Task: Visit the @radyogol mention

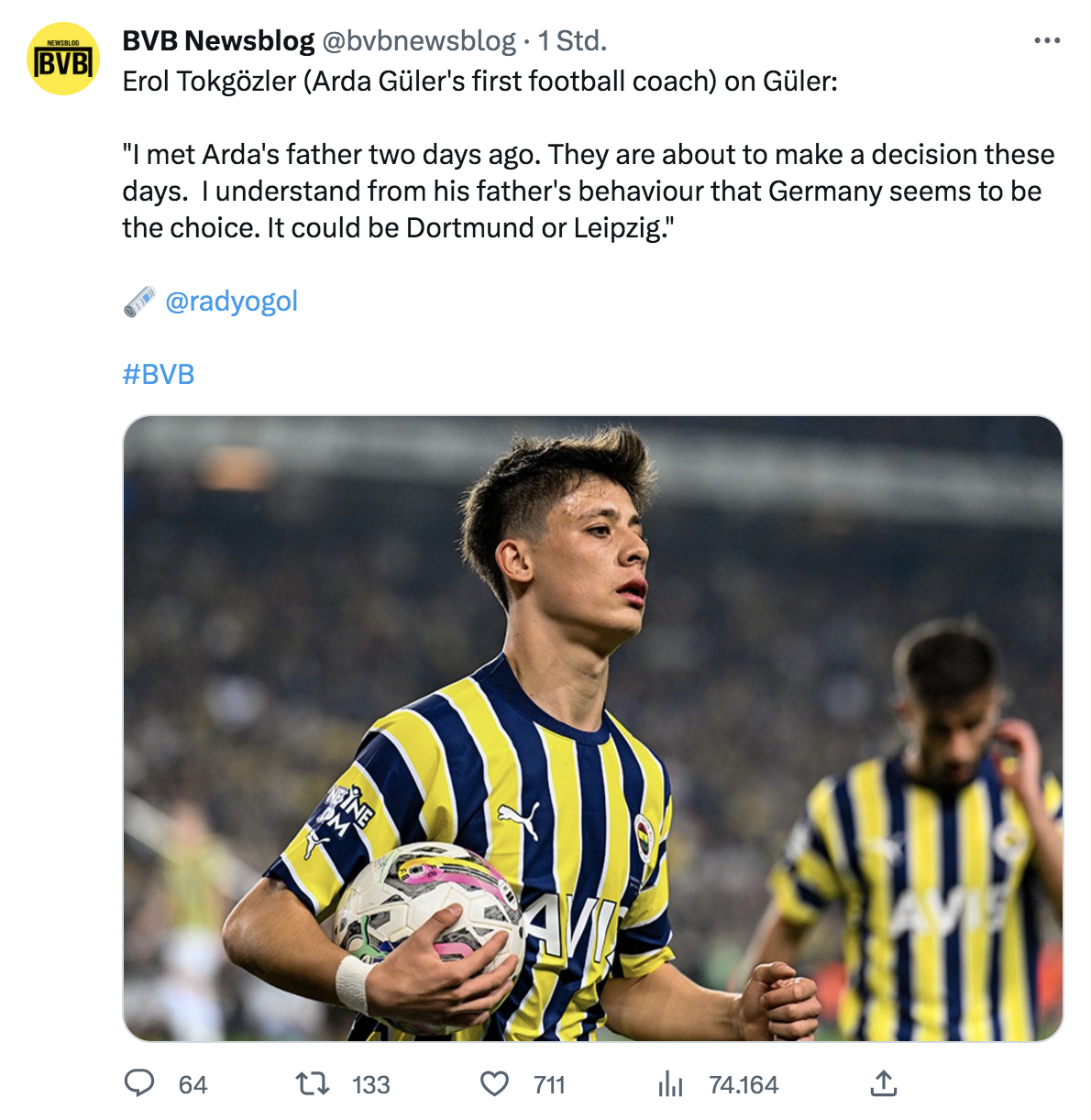Action: 231,301
